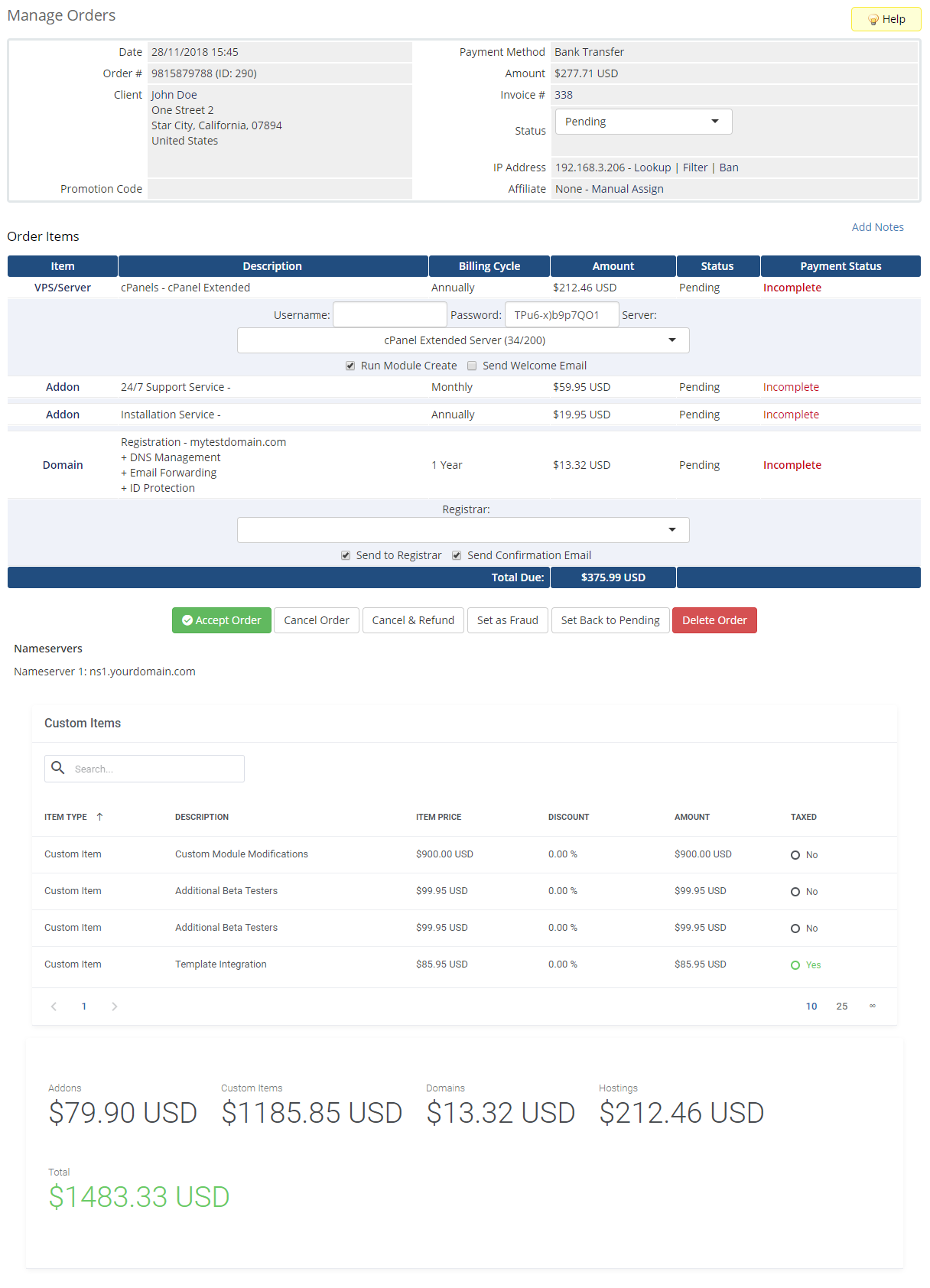Click Order # 9815879788 value
Screen dimensions: 930x1288
click(204, 73)
